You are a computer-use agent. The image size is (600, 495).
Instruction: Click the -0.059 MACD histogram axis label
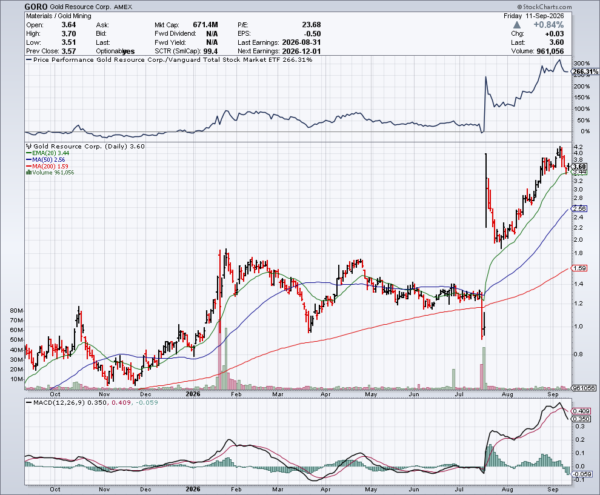click(583, 474)
